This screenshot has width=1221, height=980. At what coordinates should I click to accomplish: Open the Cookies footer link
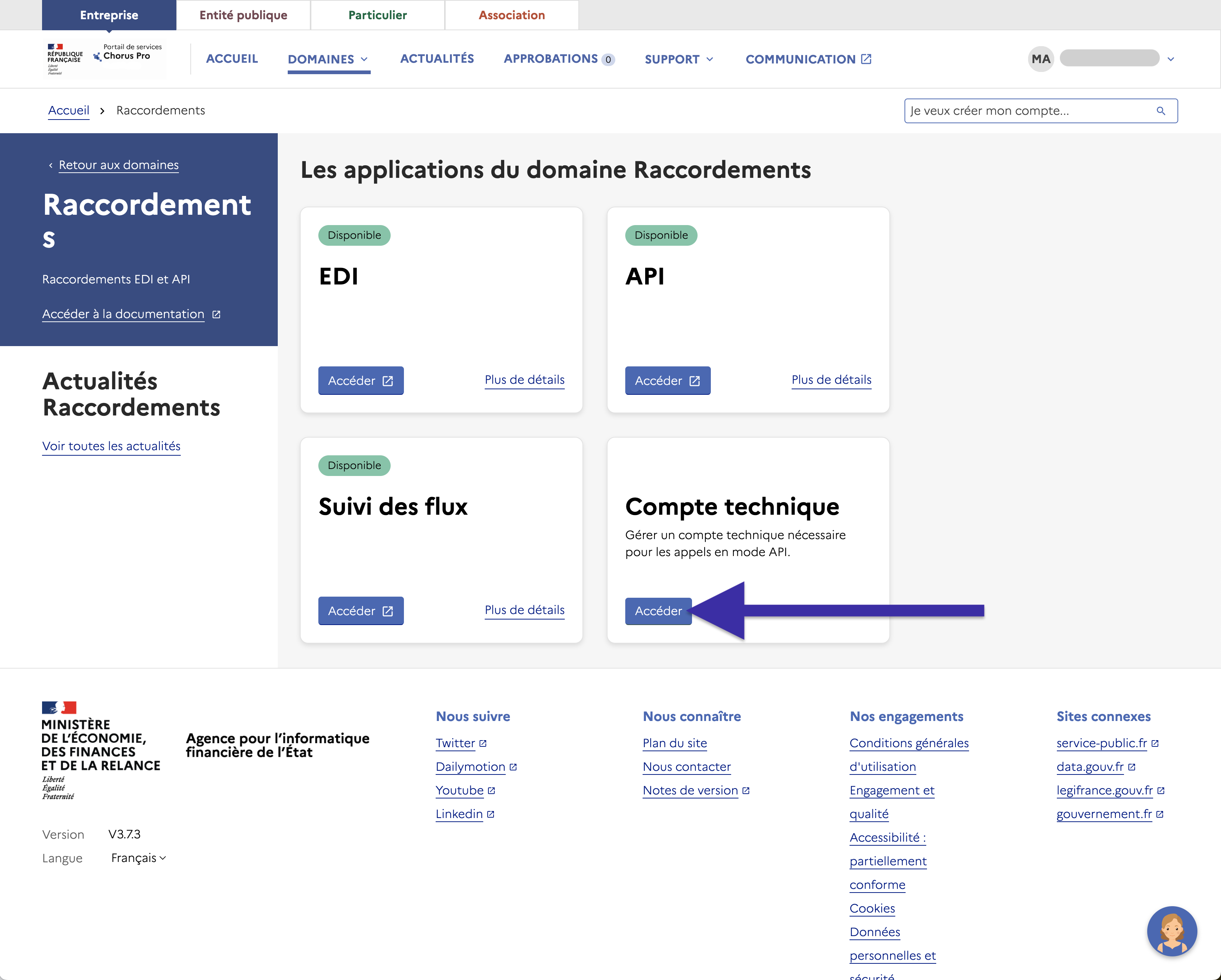pos(872,909)
